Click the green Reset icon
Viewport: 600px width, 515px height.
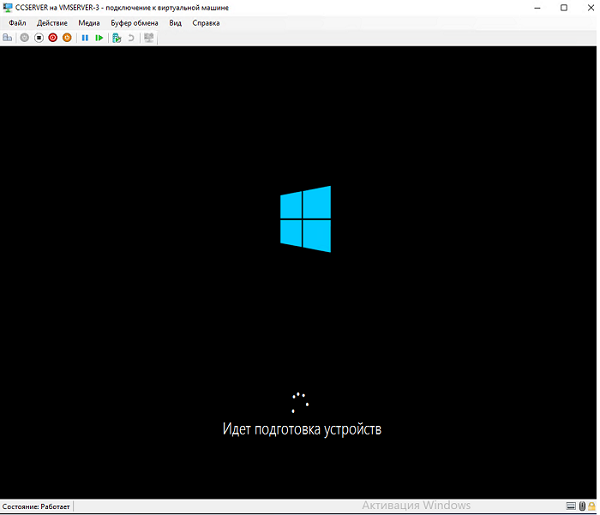[x=99, y=37]
